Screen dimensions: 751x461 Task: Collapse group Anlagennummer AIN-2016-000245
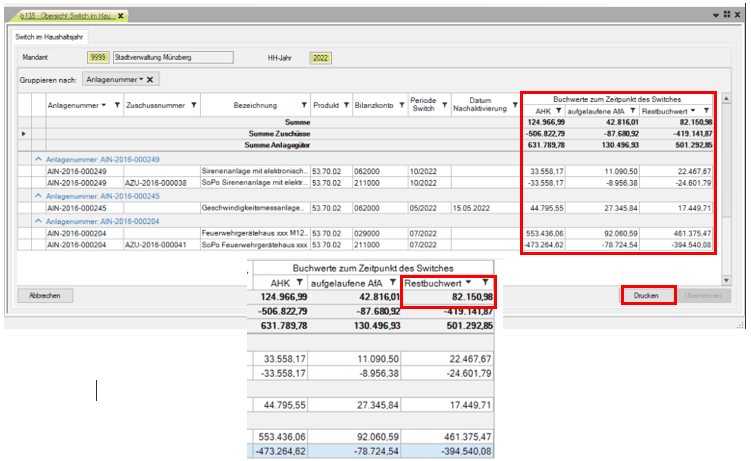click(x=38, y=196)
